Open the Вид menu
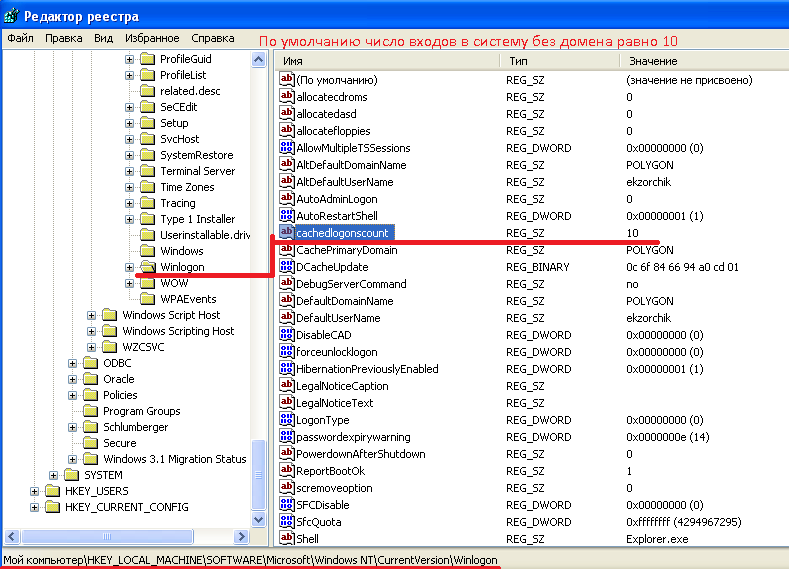The width and height of the screenshot is (790, 569). pos(103,38)
